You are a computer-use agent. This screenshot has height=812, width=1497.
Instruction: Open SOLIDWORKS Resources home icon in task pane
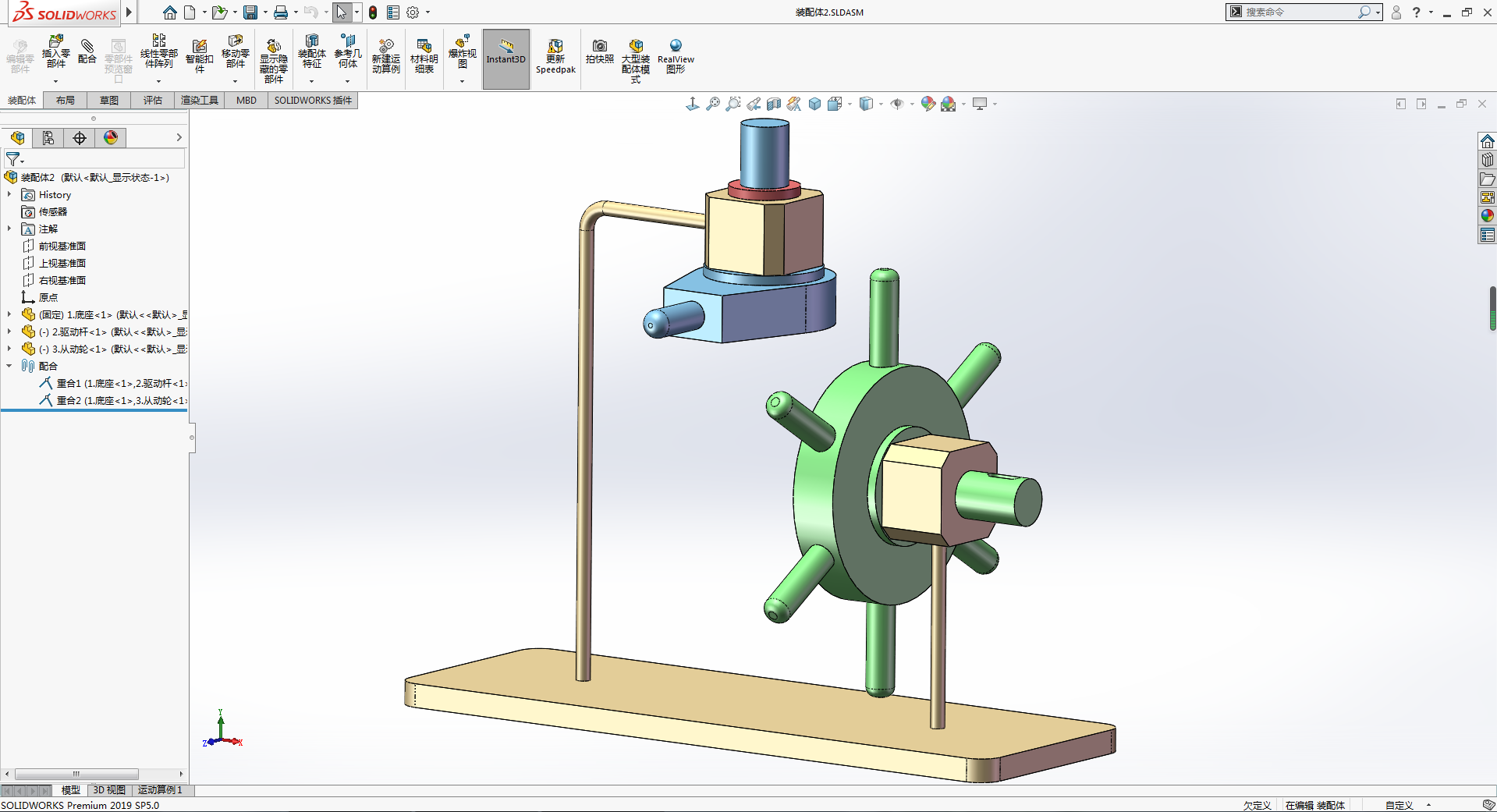click(x=1488, y=141)
